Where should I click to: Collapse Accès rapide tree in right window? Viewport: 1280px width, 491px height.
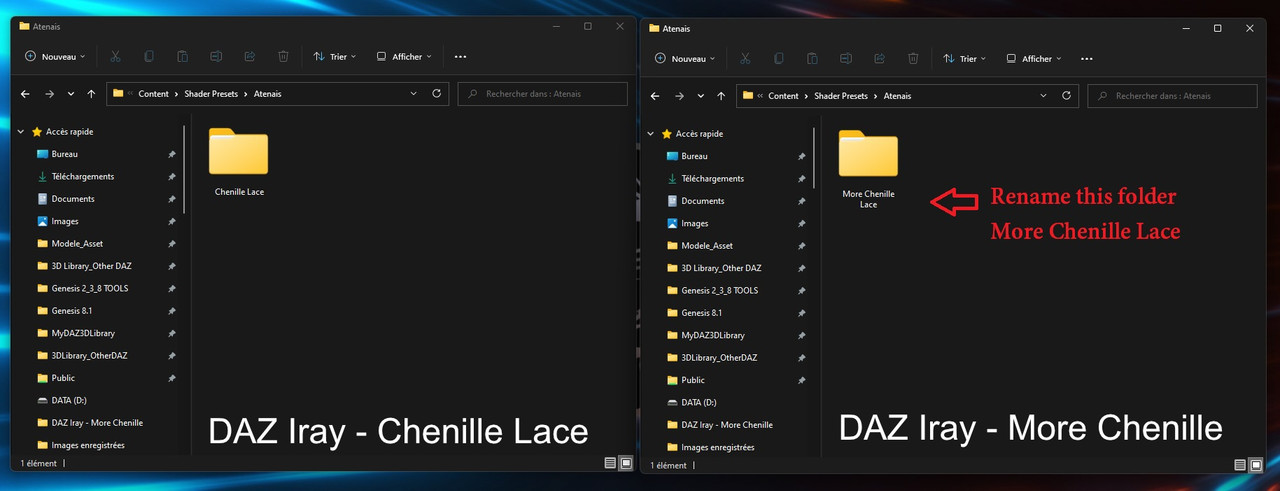(x=651, y=134)
